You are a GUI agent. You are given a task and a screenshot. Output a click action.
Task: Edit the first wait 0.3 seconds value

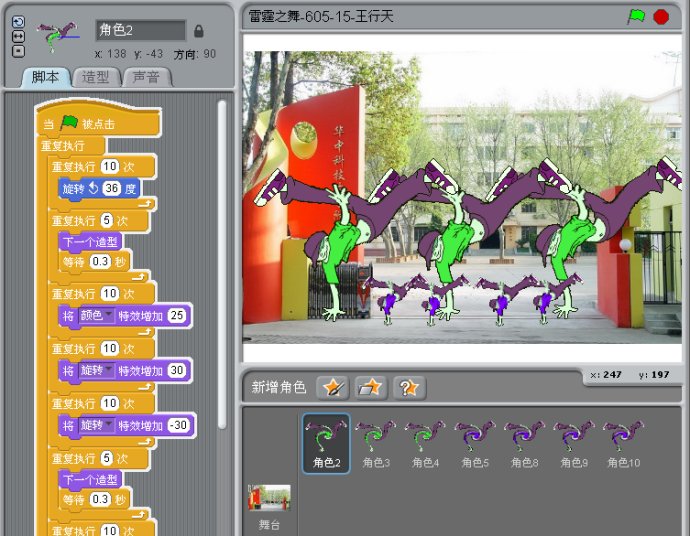[100, 261]
